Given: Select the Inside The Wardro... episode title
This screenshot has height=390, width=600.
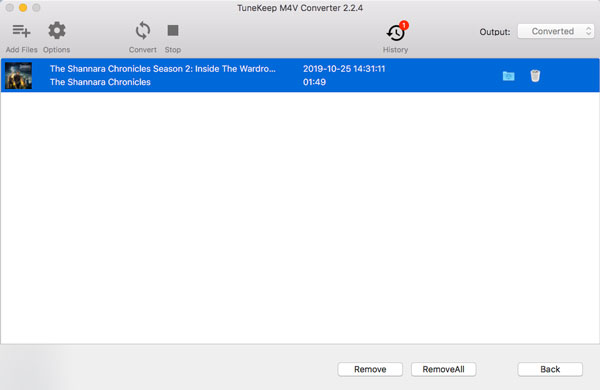Looking at the screenshot, I should [x=163, y=69].
